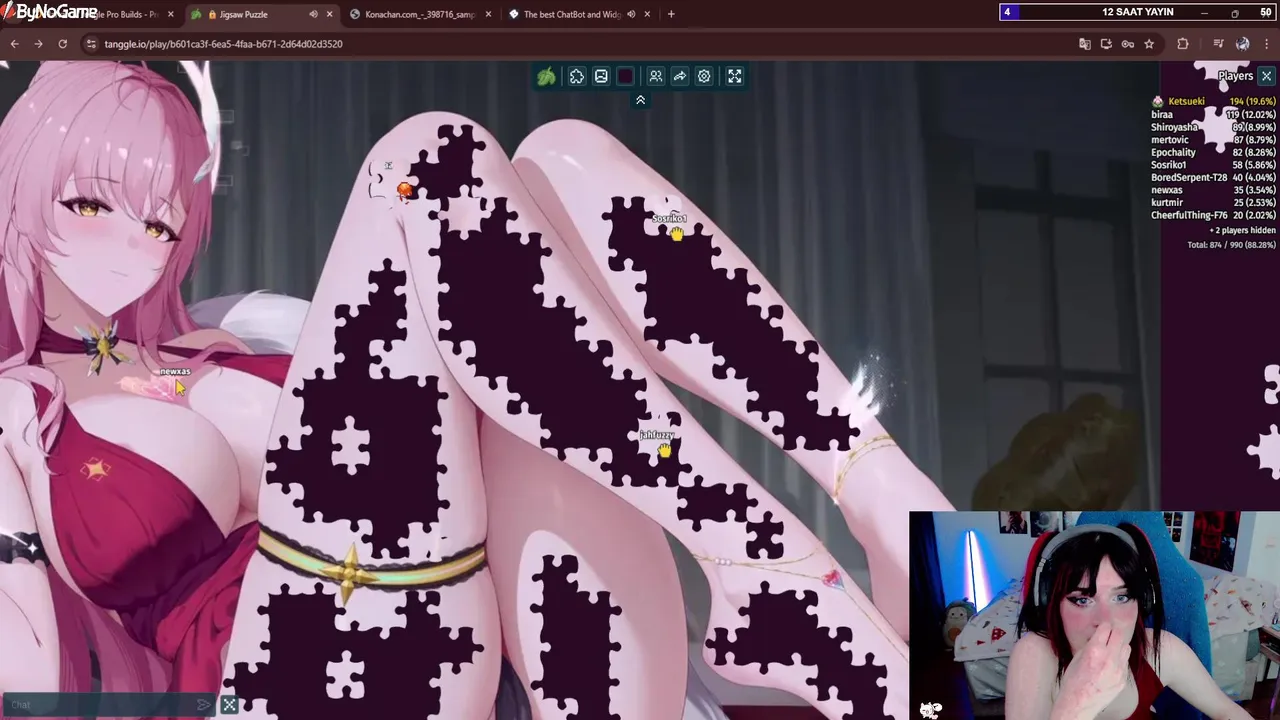Close the Pro Builds tab
The width and height of the screenshot is (1280, 720).
171,14
